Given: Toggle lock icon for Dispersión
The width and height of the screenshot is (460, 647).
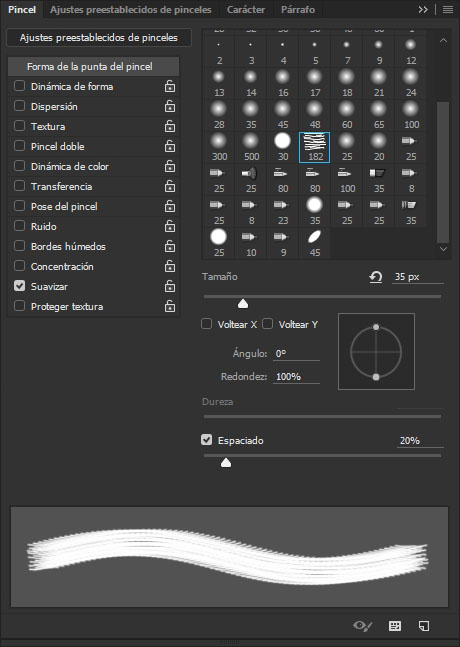Looking at the screenshot, I should tap(170, 106).
